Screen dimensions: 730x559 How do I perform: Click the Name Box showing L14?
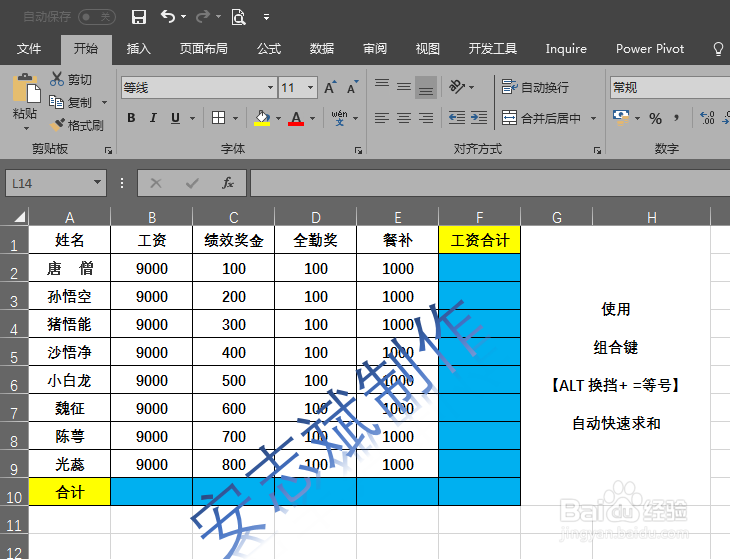(48, 183)
